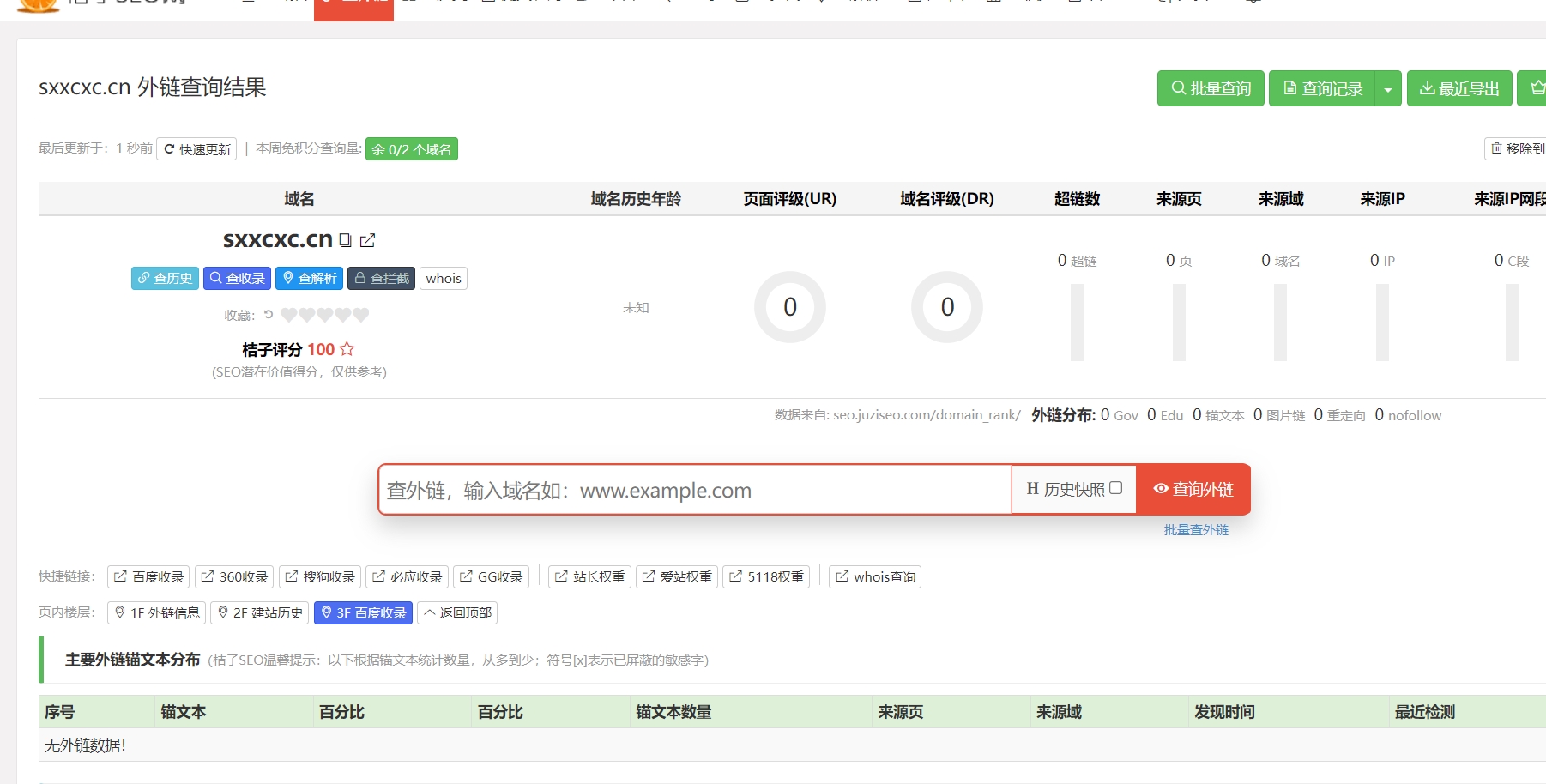
Task: Click the 域名评级(DR) circular gauge
Action: pyautogui.click(x=947, y=307)
